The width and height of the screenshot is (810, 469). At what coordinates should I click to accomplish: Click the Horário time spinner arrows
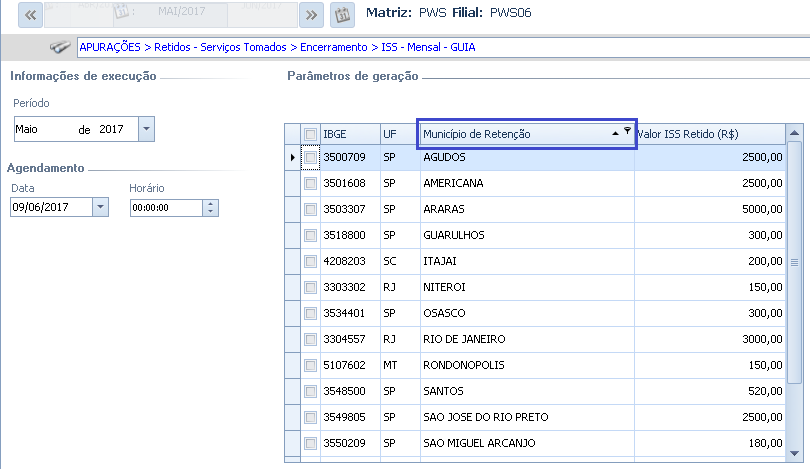click(x=210, y=207)
